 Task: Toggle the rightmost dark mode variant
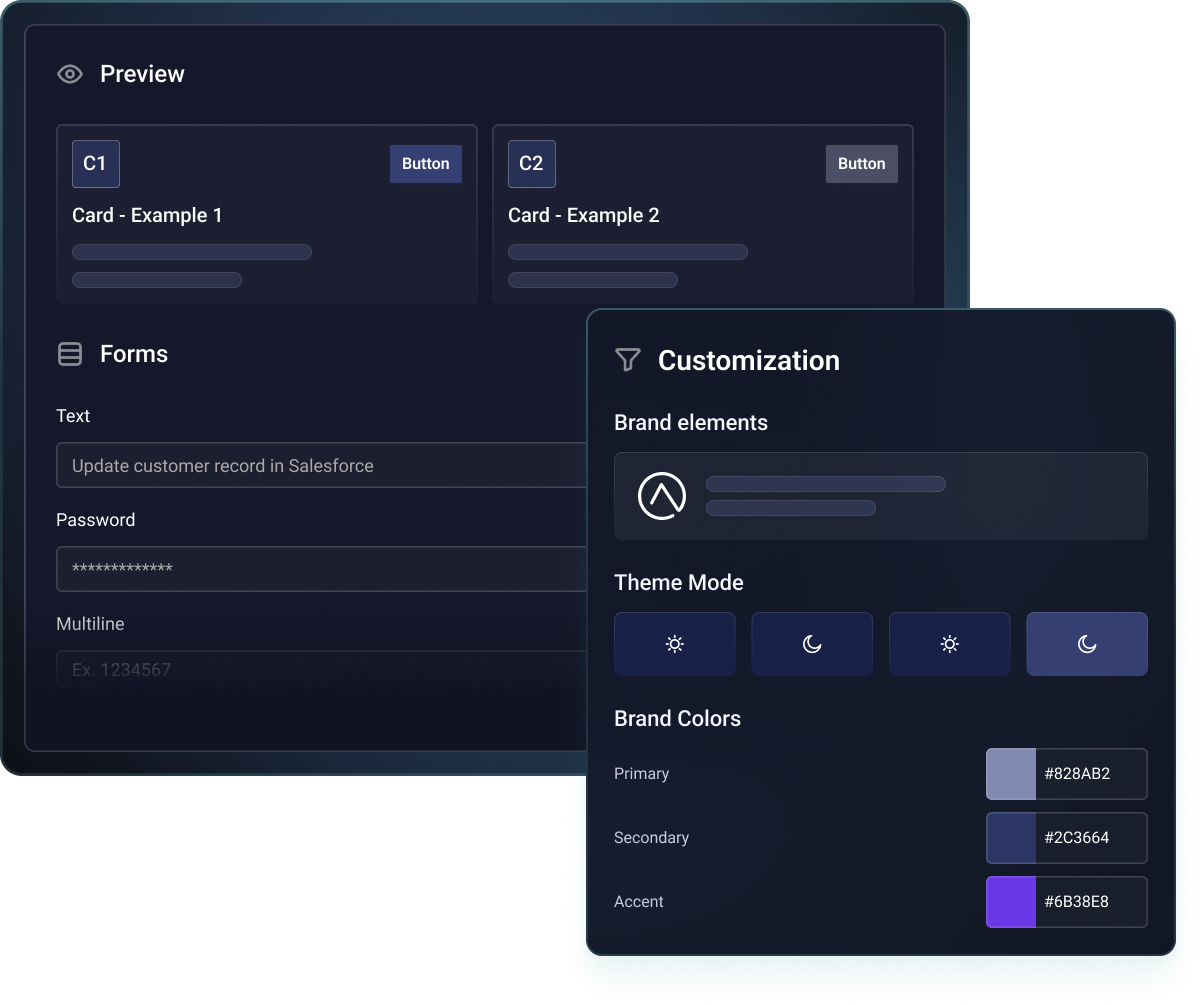click(x=1086, y=643)
